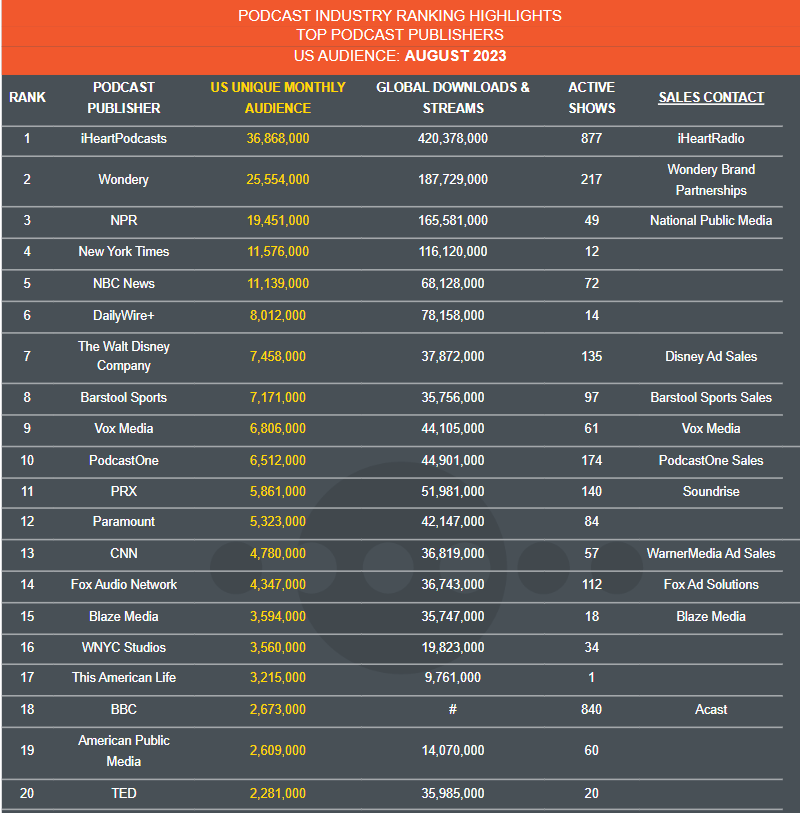
Task: Click the Barstool Sports Sales contact
Action: (711, 397)
